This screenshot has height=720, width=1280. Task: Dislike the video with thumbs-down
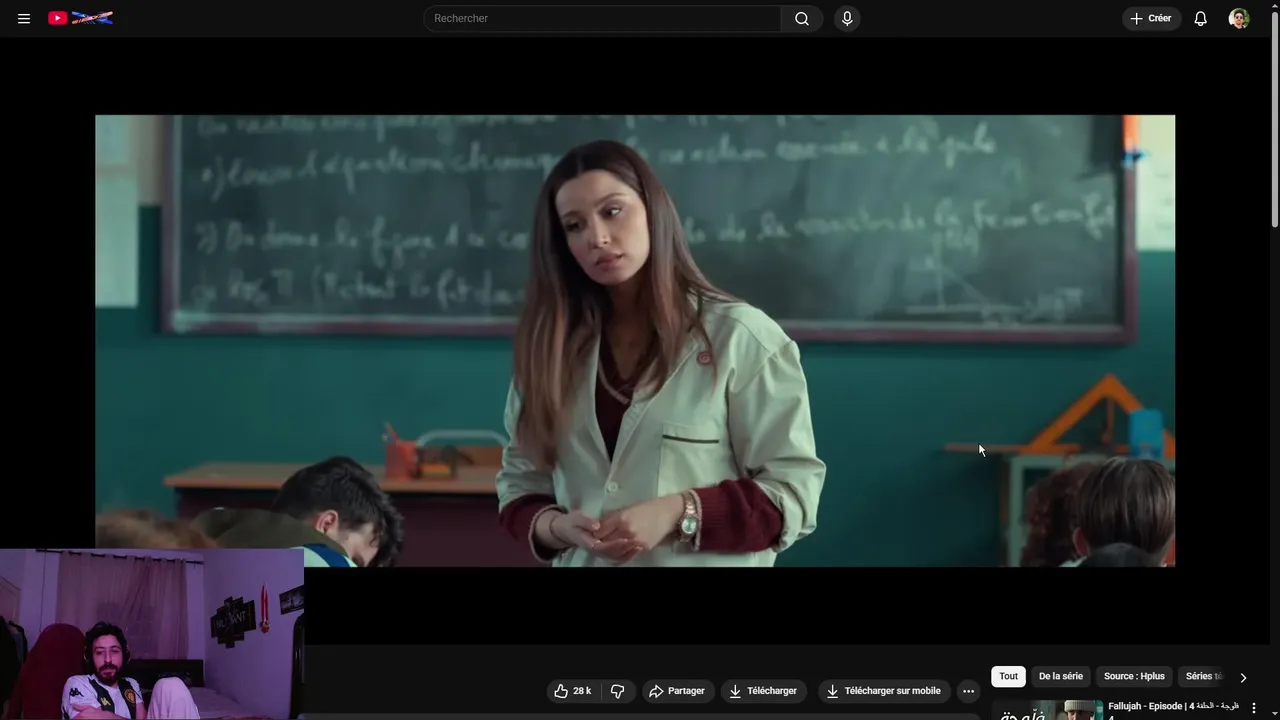pos(617,691)
